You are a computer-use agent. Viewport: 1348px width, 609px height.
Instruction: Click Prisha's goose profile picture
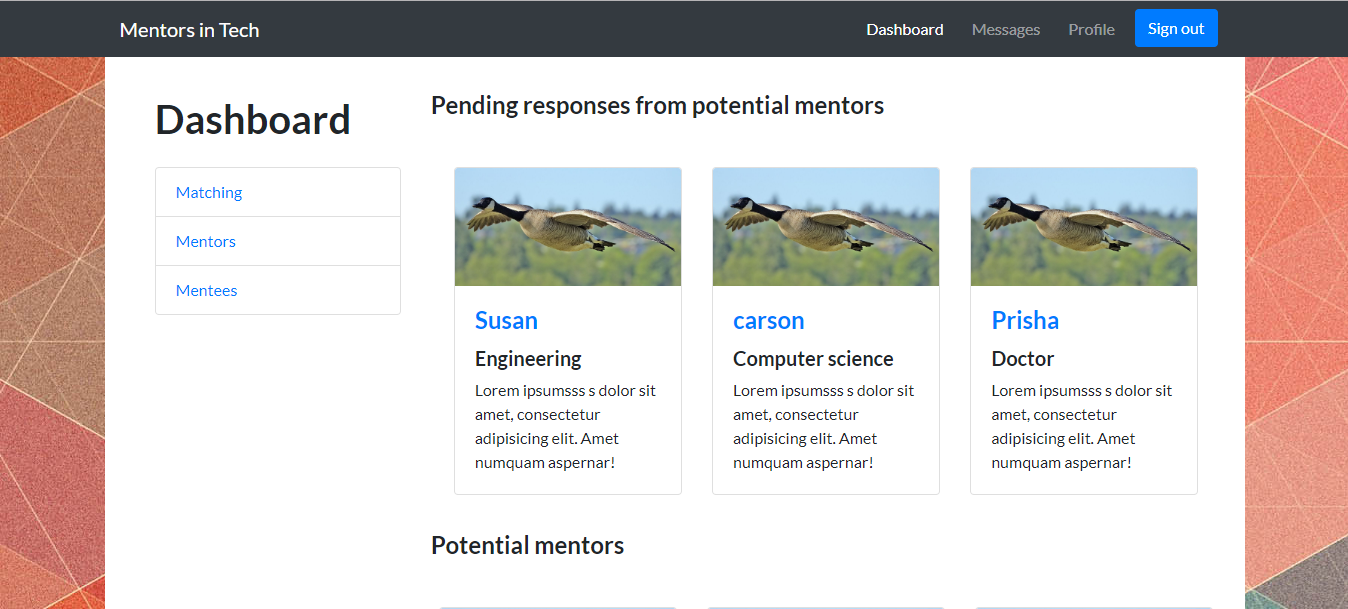(x=1084, y=227)
